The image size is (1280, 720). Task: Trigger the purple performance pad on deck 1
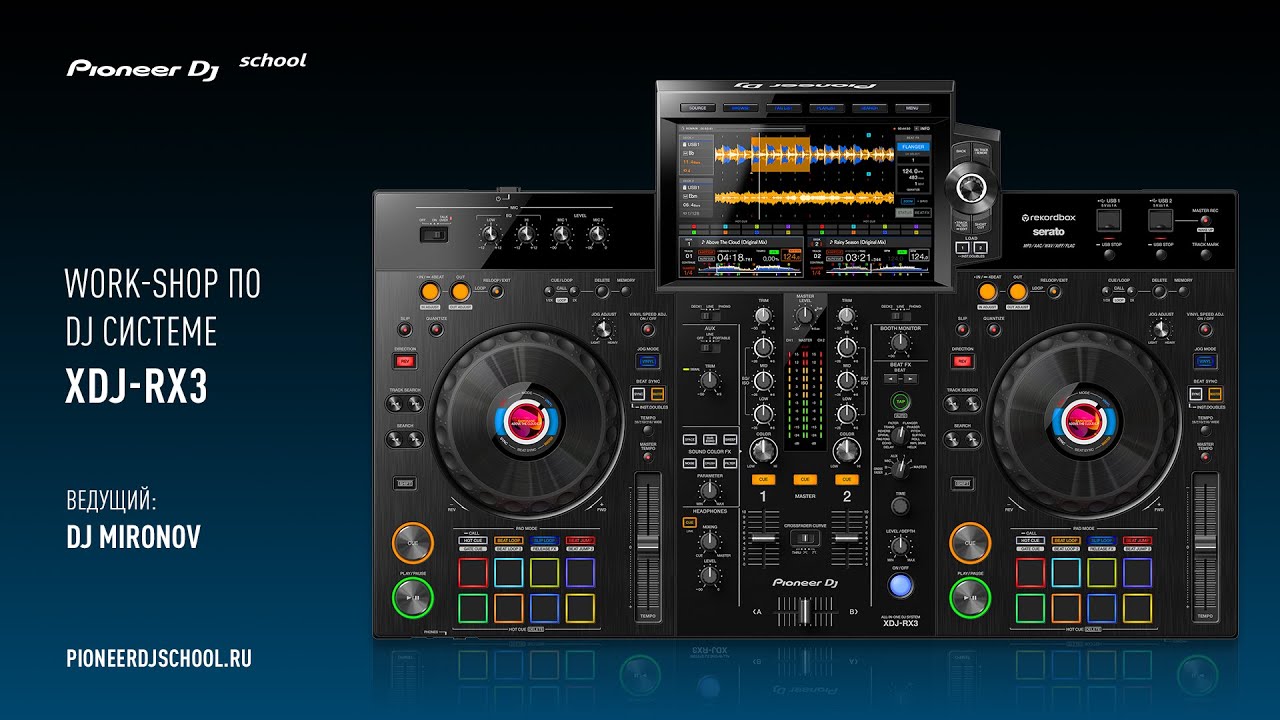pos(580,573)
